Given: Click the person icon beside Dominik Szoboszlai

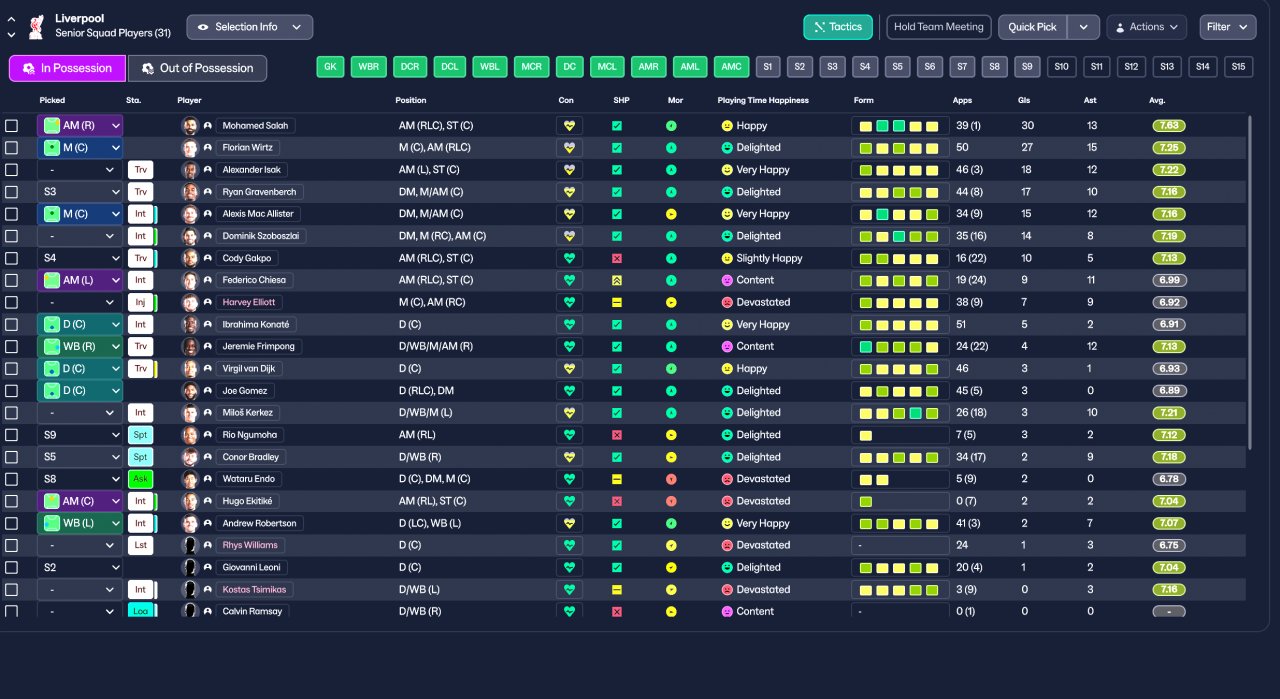Looking at the screenshot, I should [x=207, y=236].
